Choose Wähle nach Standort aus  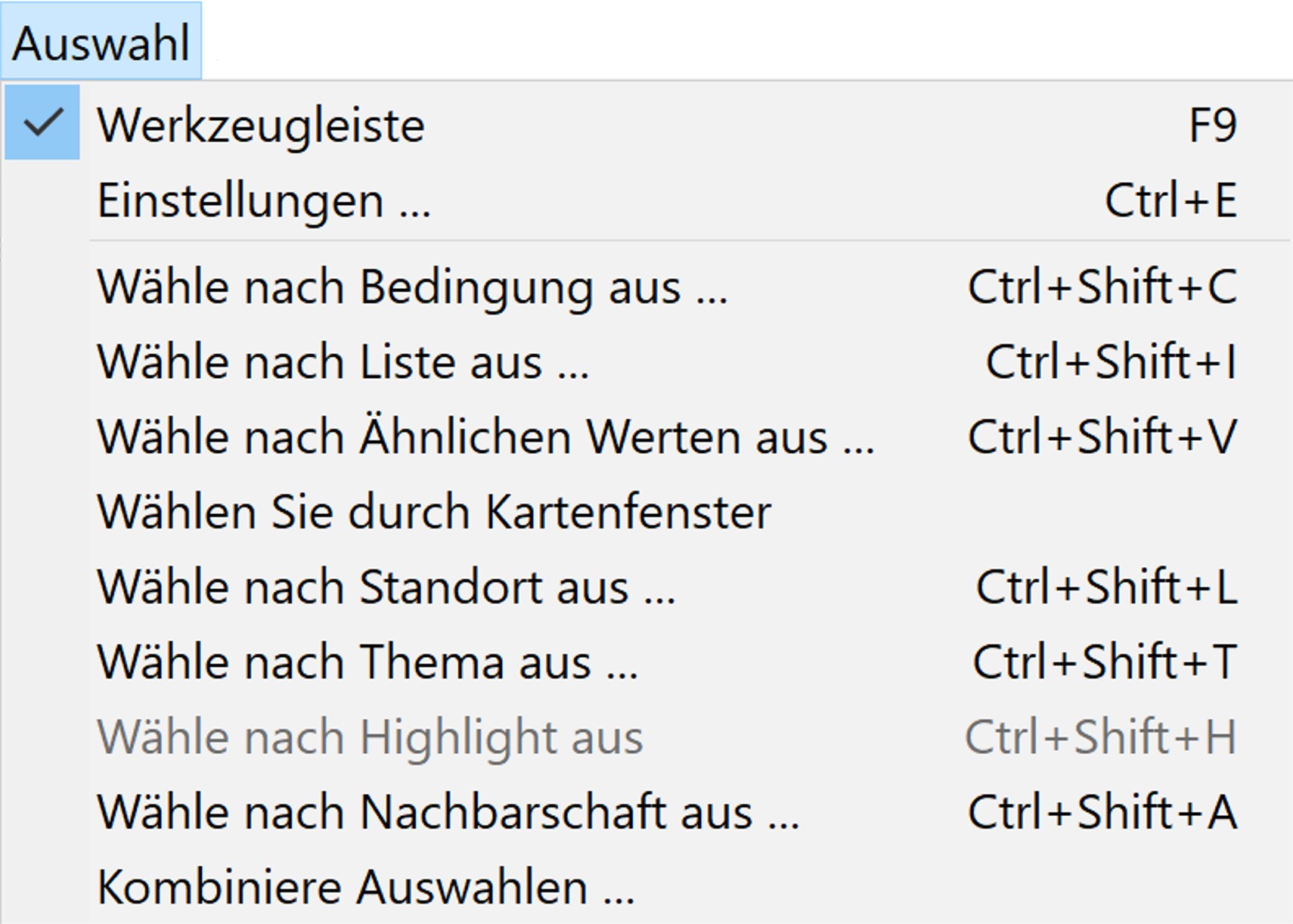386,587
